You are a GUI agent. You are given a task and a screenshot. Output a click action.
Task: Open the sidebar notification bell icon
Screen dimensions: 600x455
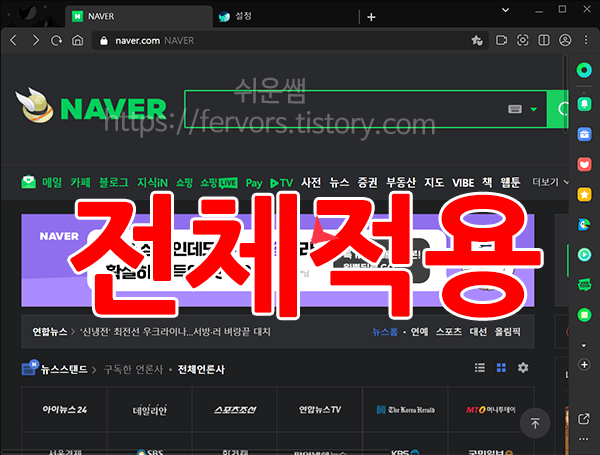click(584, 104)
